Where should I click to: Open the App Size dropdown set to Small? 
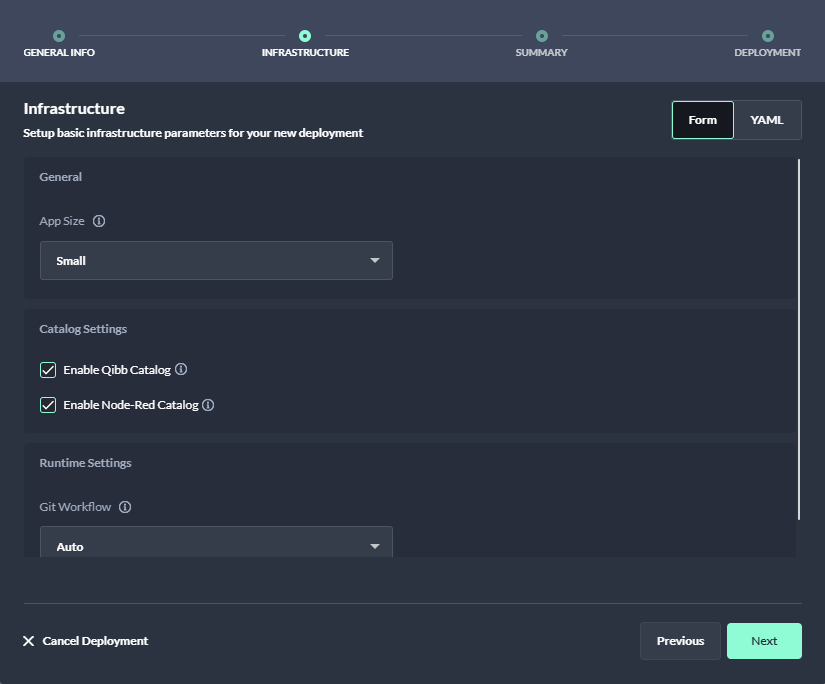coord(216,260)
